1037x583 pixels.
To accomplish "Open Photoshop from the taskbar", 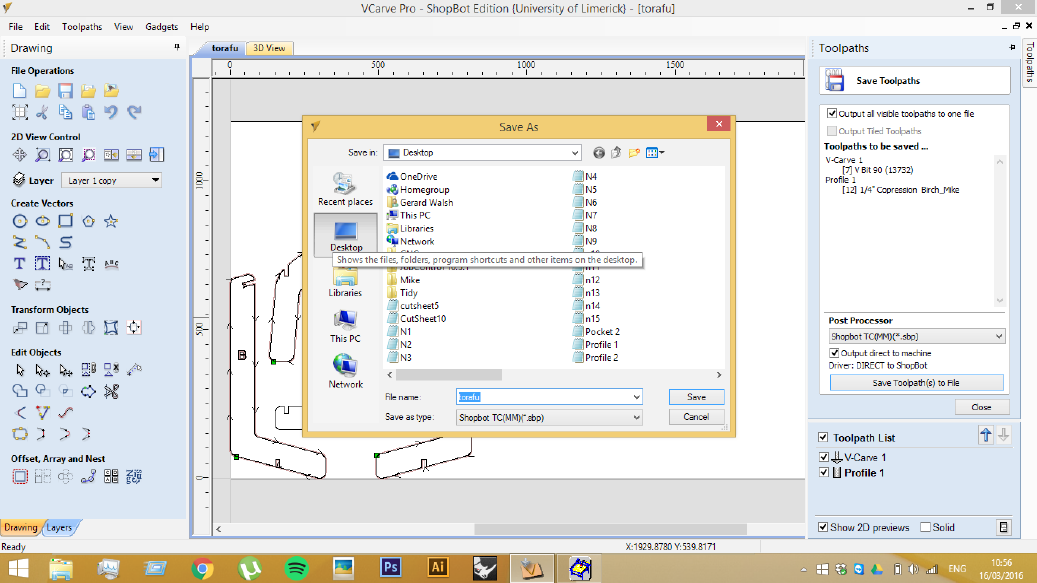I will coord(390,568).
